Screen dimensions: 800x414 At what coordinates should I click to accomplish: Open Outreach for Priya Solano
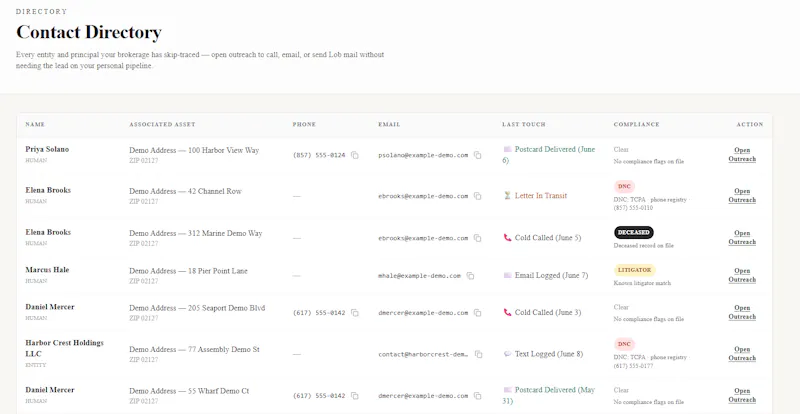(x=742, y=155)
